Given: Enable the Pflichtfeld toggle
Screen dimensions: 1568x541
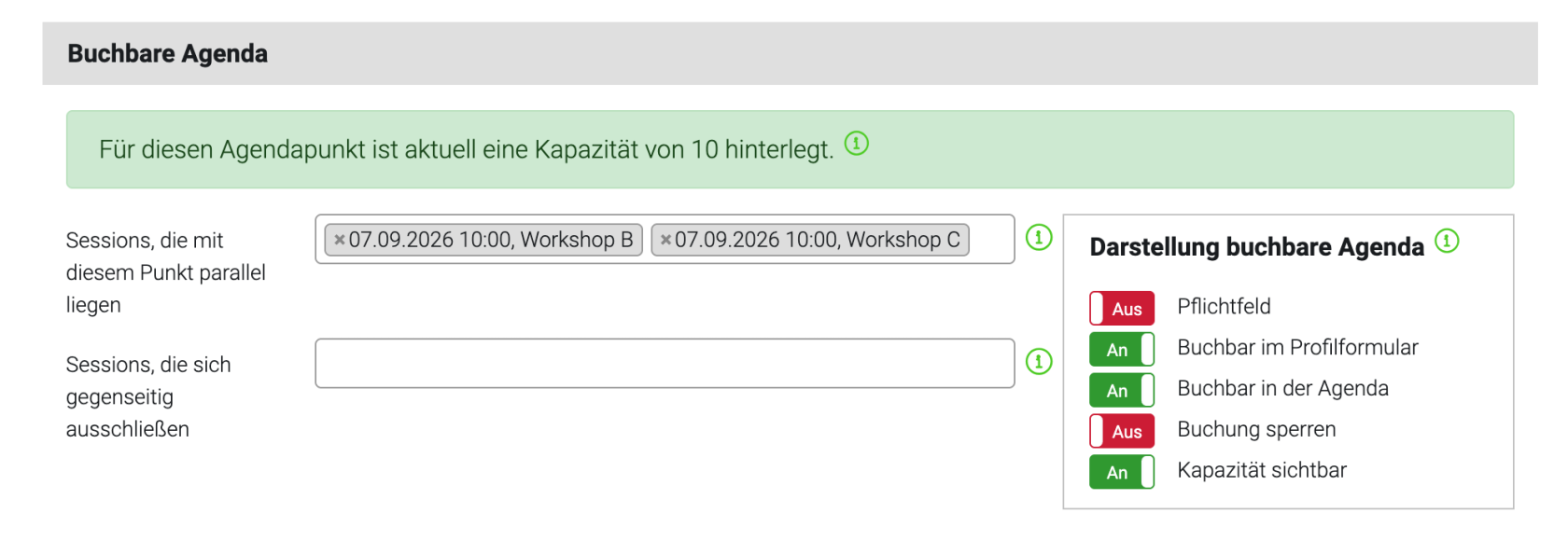Looking at the screenshot, I should pos(1122,308).
